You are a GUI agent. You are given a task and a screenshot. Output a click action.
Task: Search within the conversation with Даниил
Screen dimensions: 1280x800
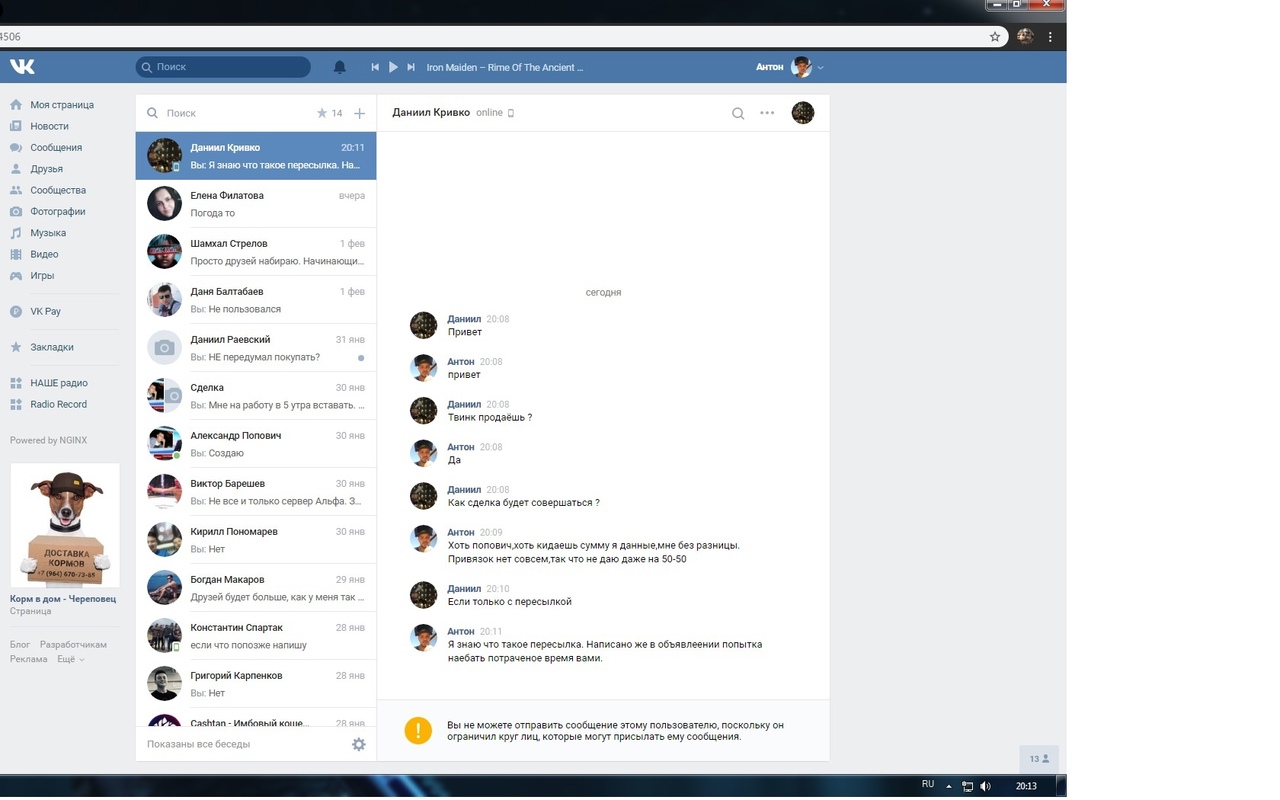738,113
